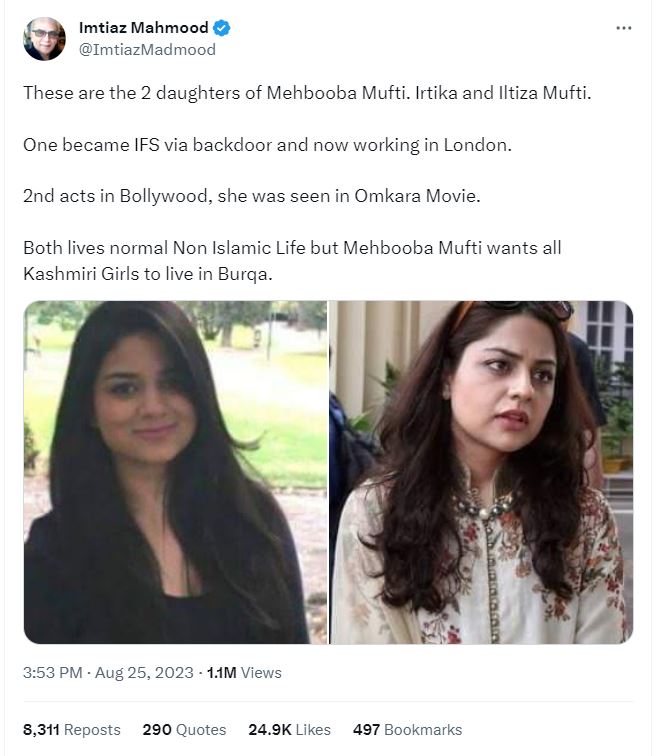Screen dimensions: 658x756
Task: Open the 24.9K Likes list
Action: [x=291, y=730]
